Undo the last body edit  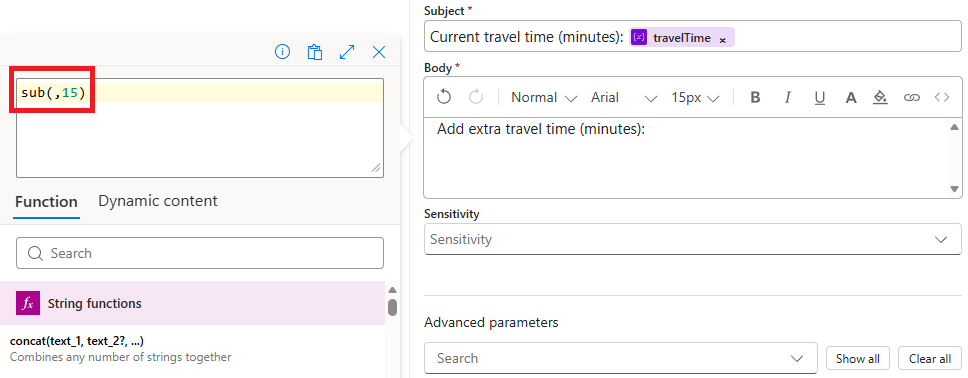coord(444,97)
